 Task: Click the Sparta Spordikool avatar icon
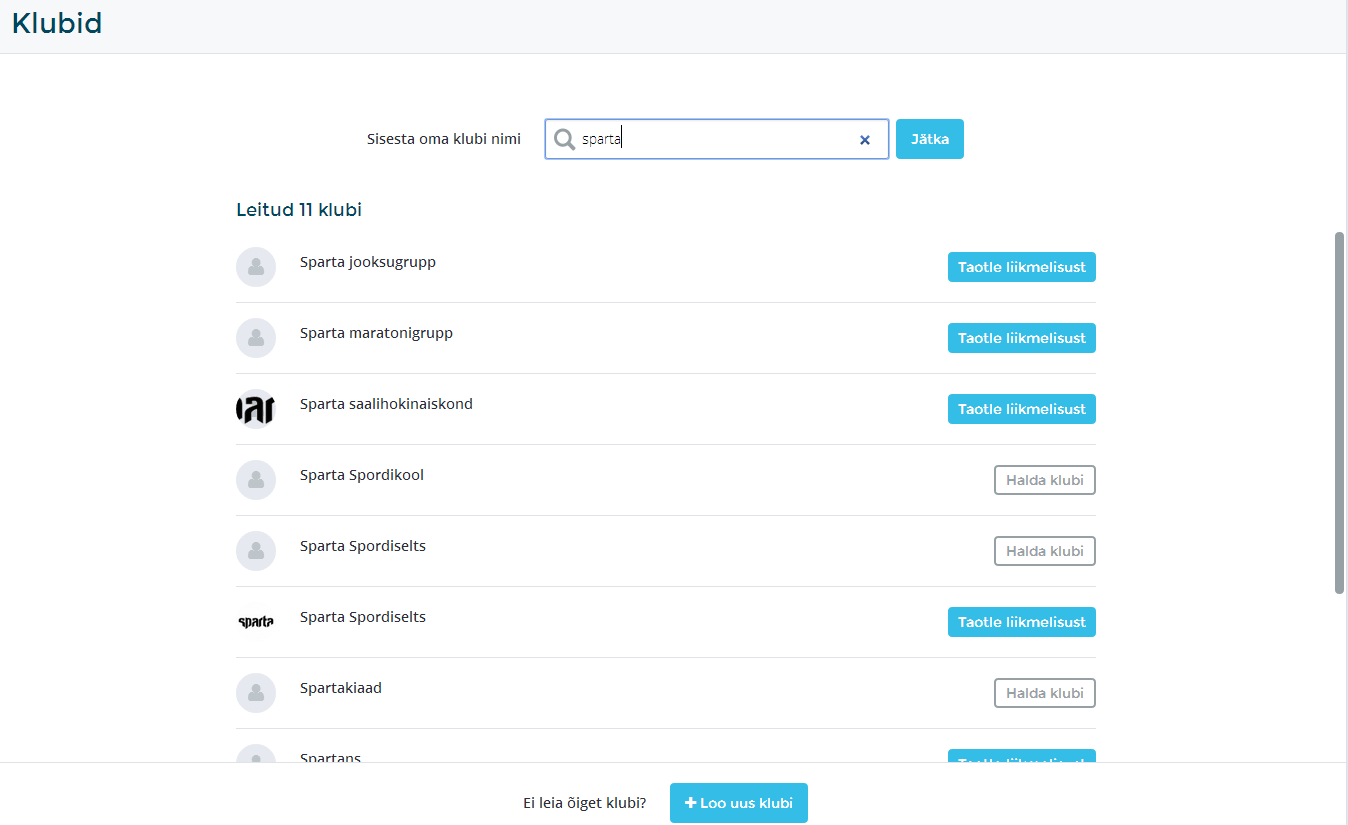256,480
